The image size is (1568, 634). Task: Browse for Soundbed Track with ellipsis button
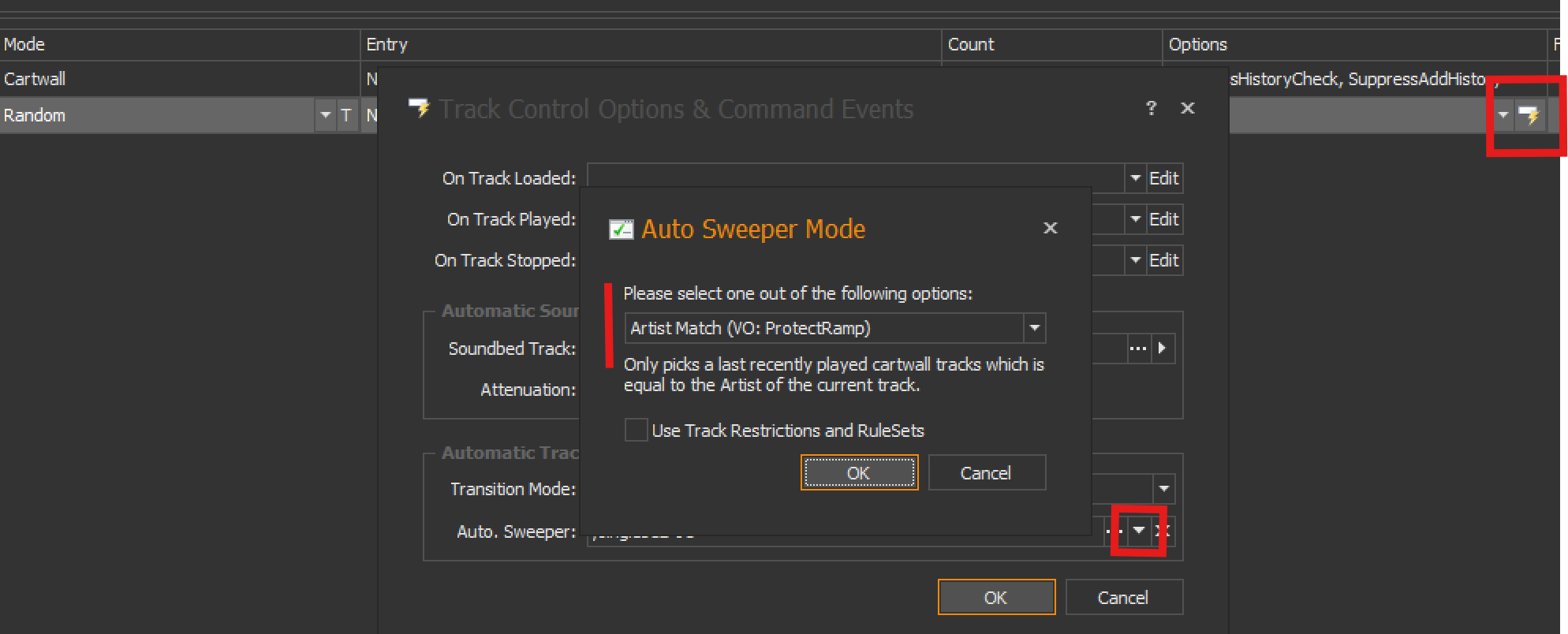tap(1137, 349)
